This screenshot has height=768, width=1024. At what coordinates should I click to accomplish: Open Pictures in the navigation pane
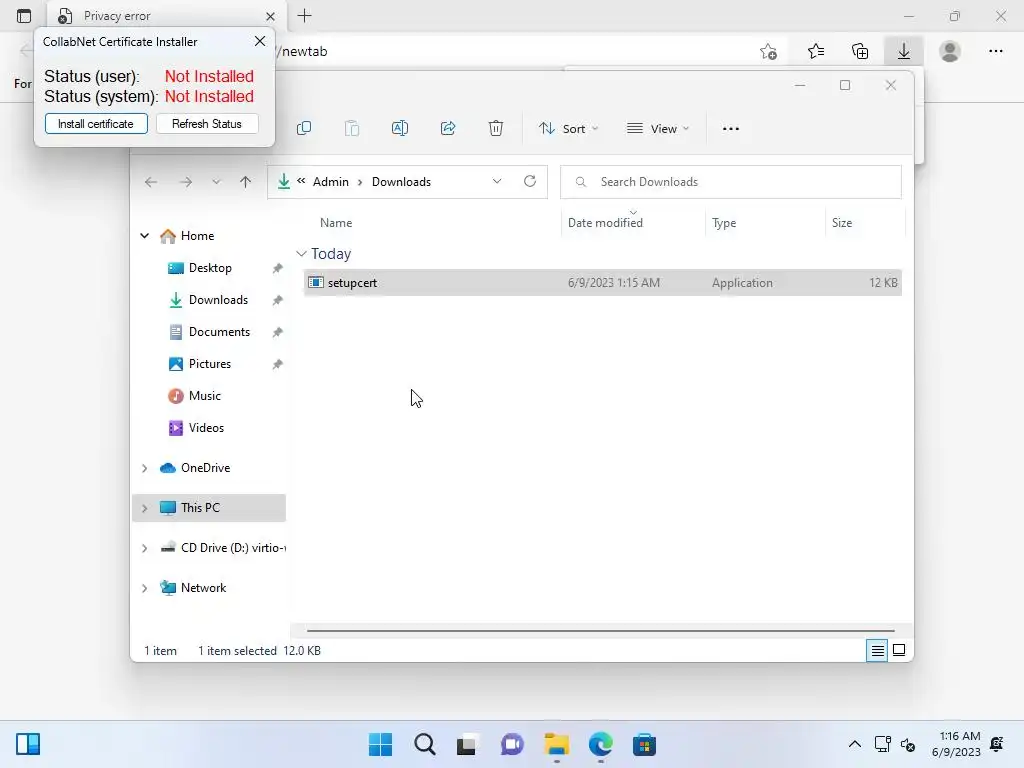click(210, 364)
